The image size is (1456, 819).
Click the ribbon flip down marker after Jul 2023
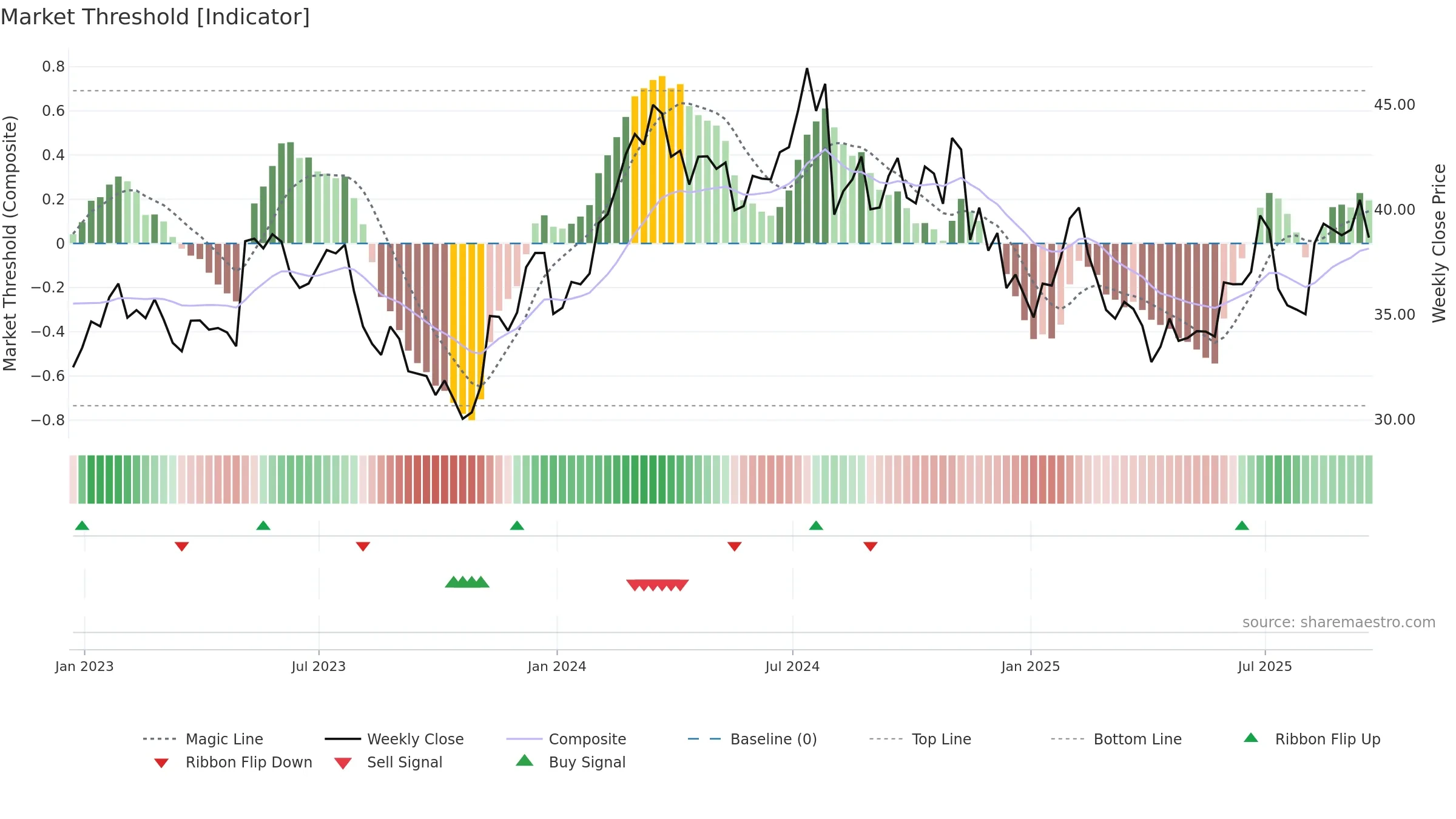point(363,547)
